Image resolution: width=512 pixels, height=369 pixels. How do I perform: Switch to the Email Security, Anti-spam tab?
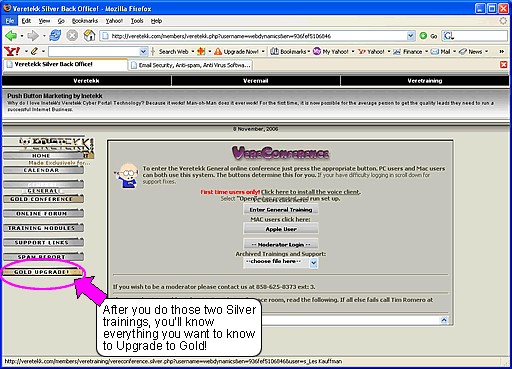[190, 65]
